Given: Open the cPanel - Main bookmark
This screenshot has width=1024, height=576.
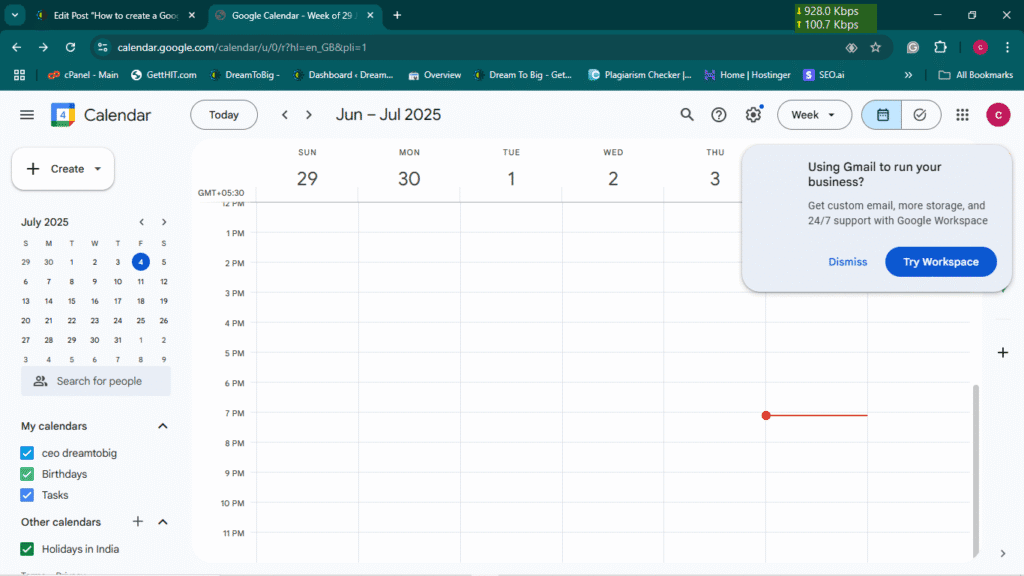Looking at the screenshot, I should coord(84,75).
